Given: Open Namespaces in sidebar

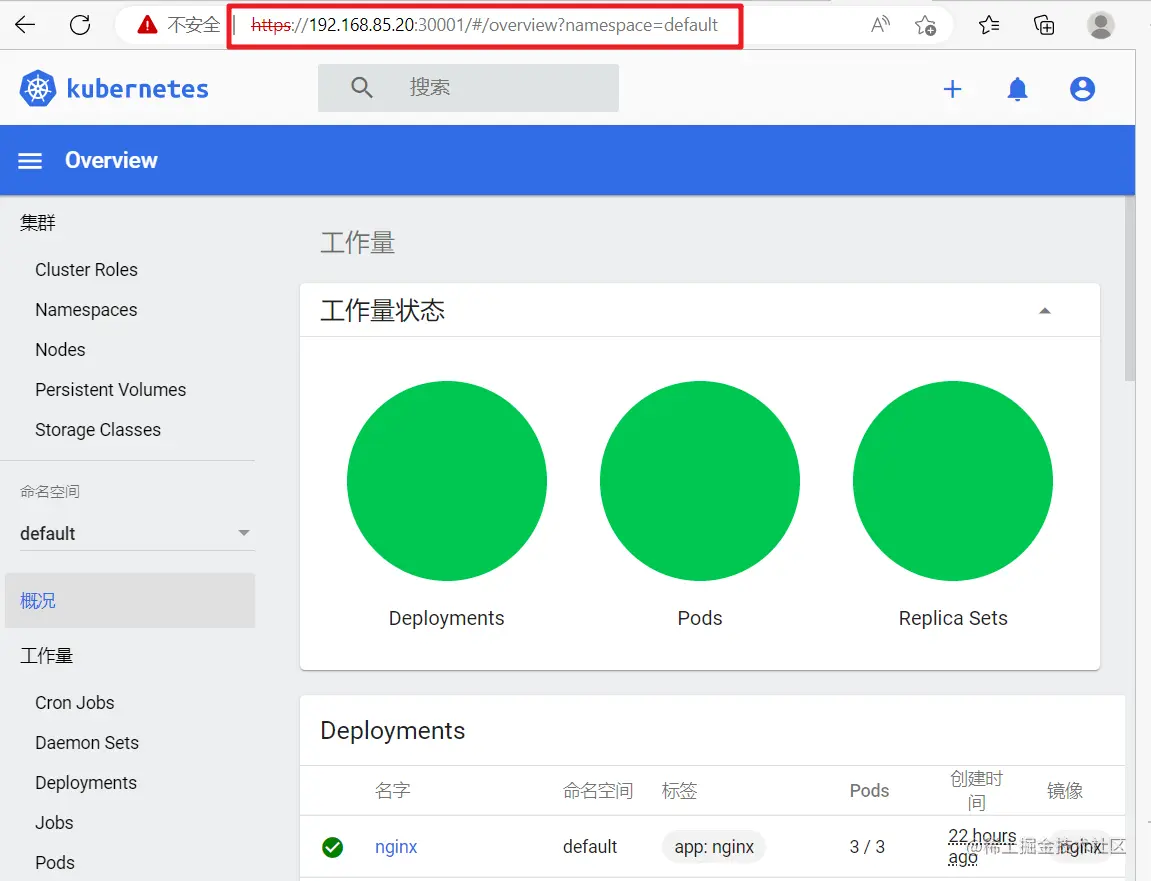Looking at the screenshot, I should pyautogui.click(x=87, y=310).
